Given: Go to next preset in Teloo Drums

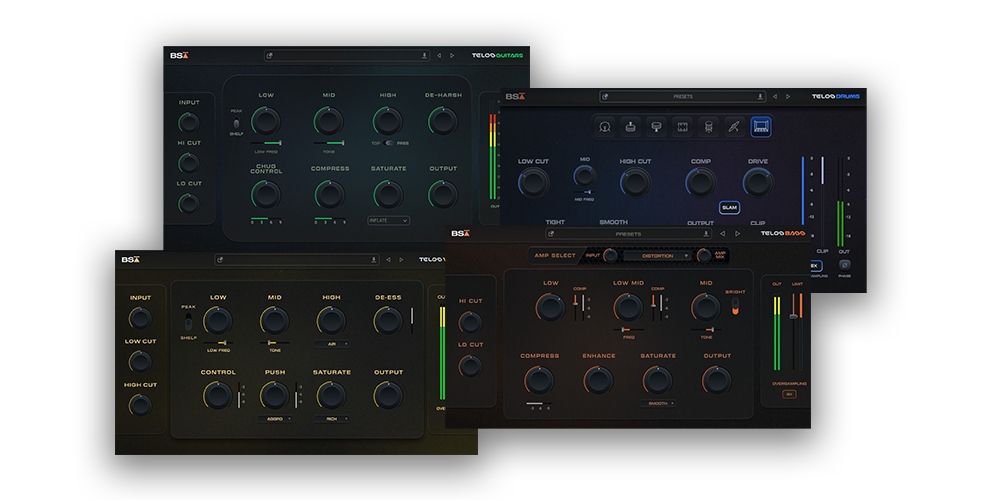Looking at the screenshot, I should pyautogui.click(x=788, y=97).
